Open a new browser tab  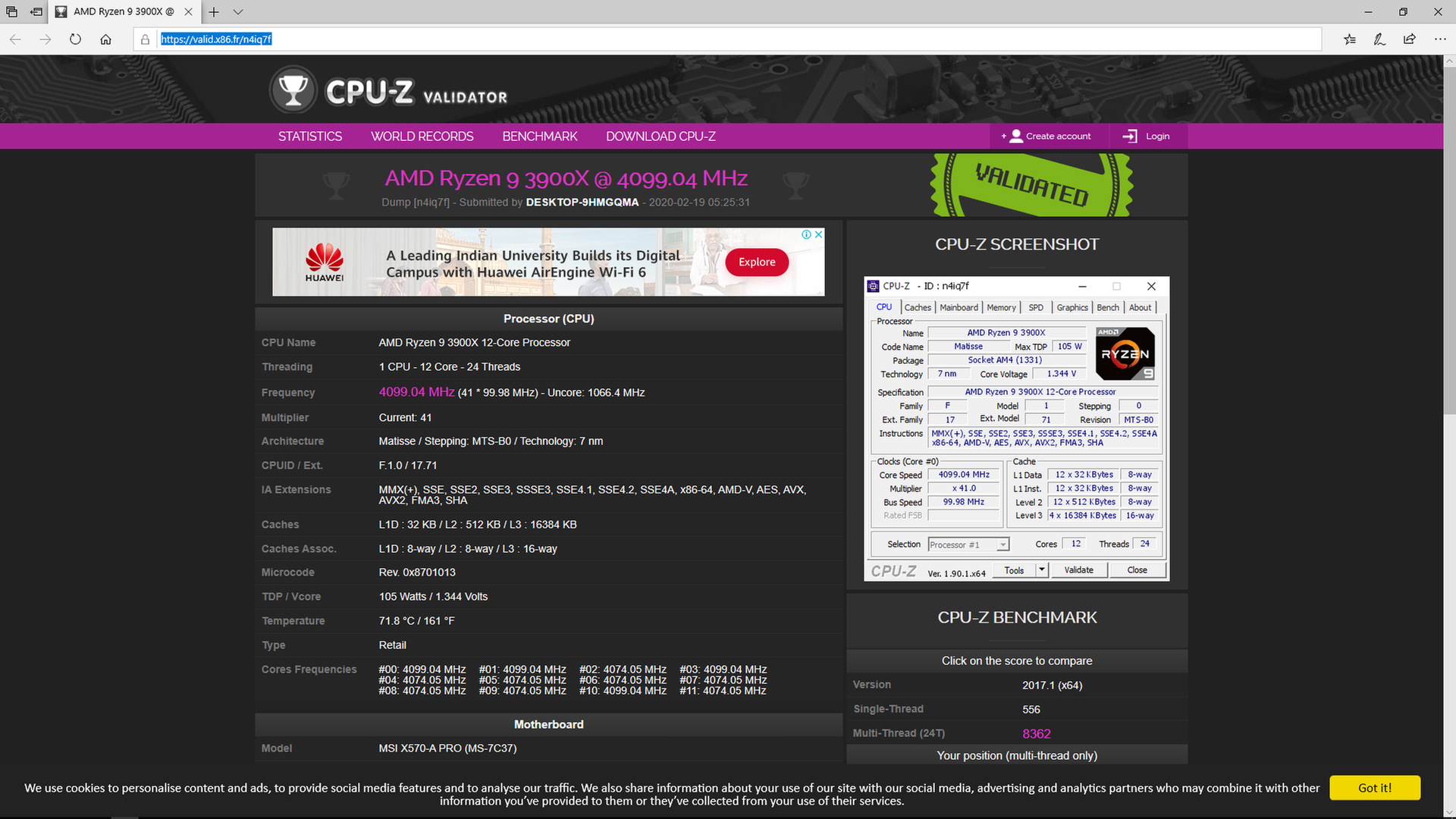(214, 12)
